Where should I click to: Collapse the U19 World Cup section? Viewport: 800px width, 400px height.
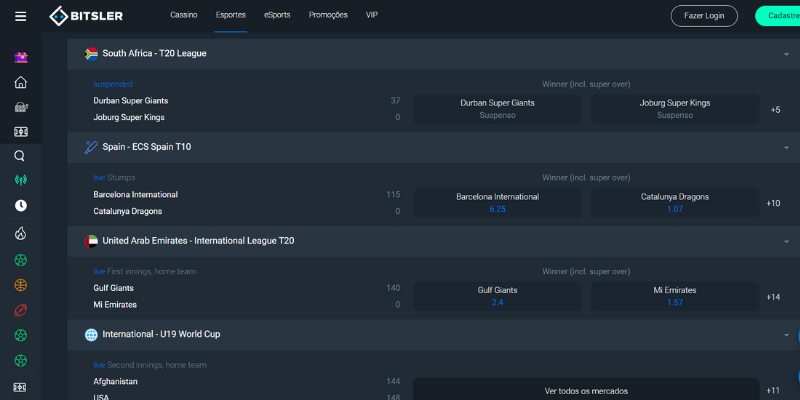(x=786, y=335)
